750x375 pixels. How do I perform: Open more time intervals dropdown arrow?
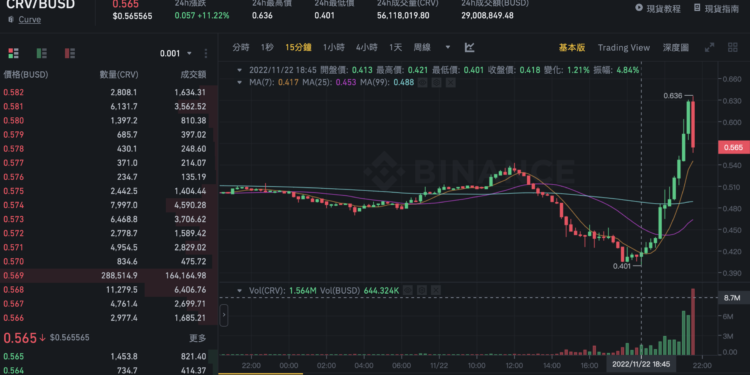pos(448,47)
